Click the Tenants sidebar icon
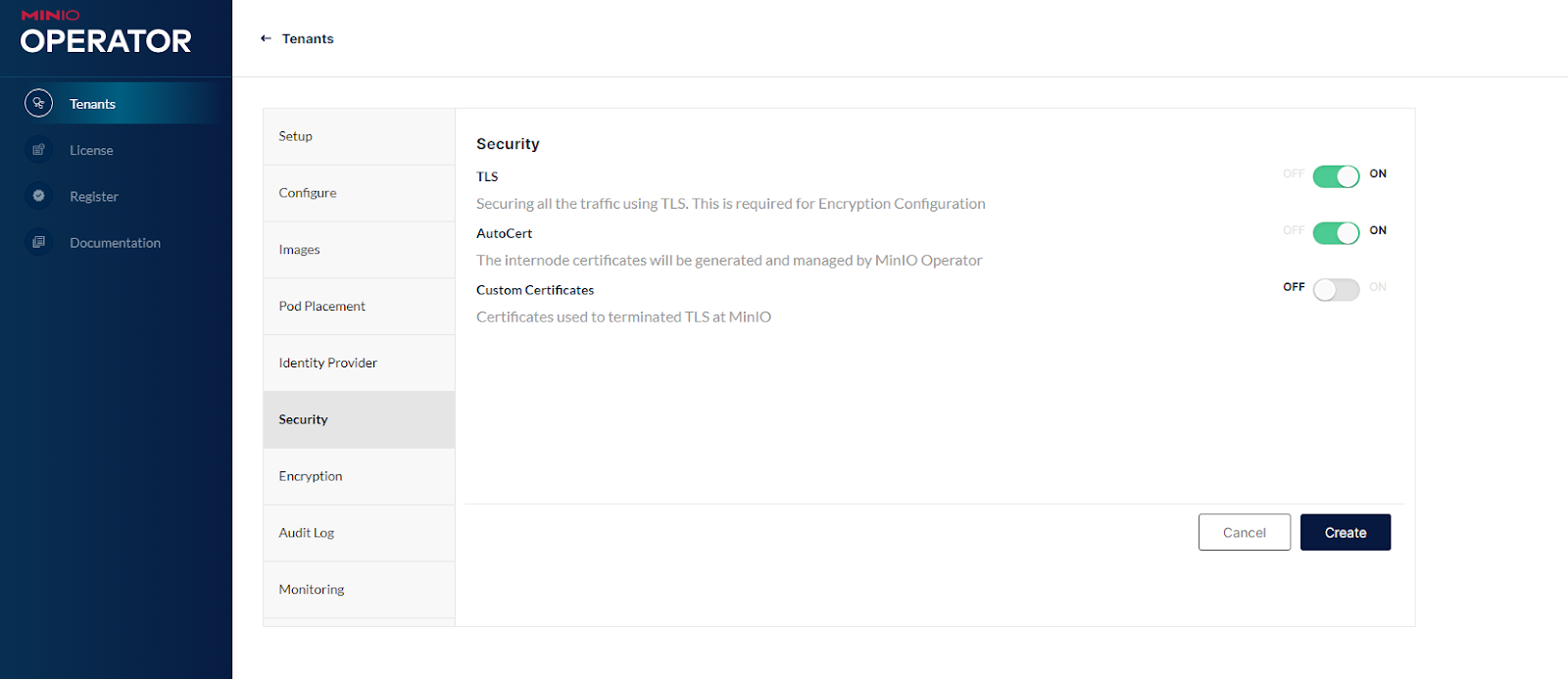Image resolution: width=1568 pixels, height=679 pixels. click(38, 103)
